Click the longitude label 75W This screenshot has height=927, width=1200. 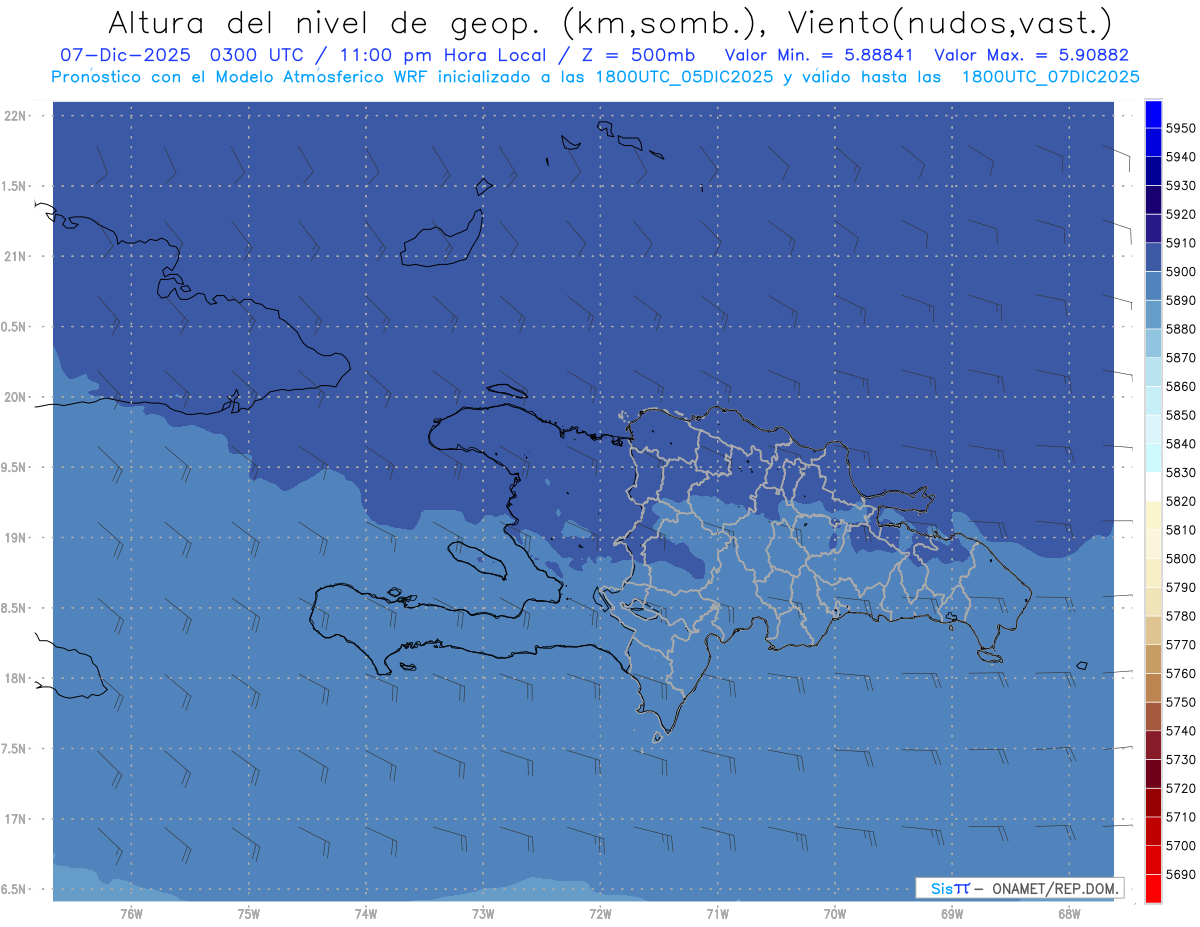click(249, 914)
